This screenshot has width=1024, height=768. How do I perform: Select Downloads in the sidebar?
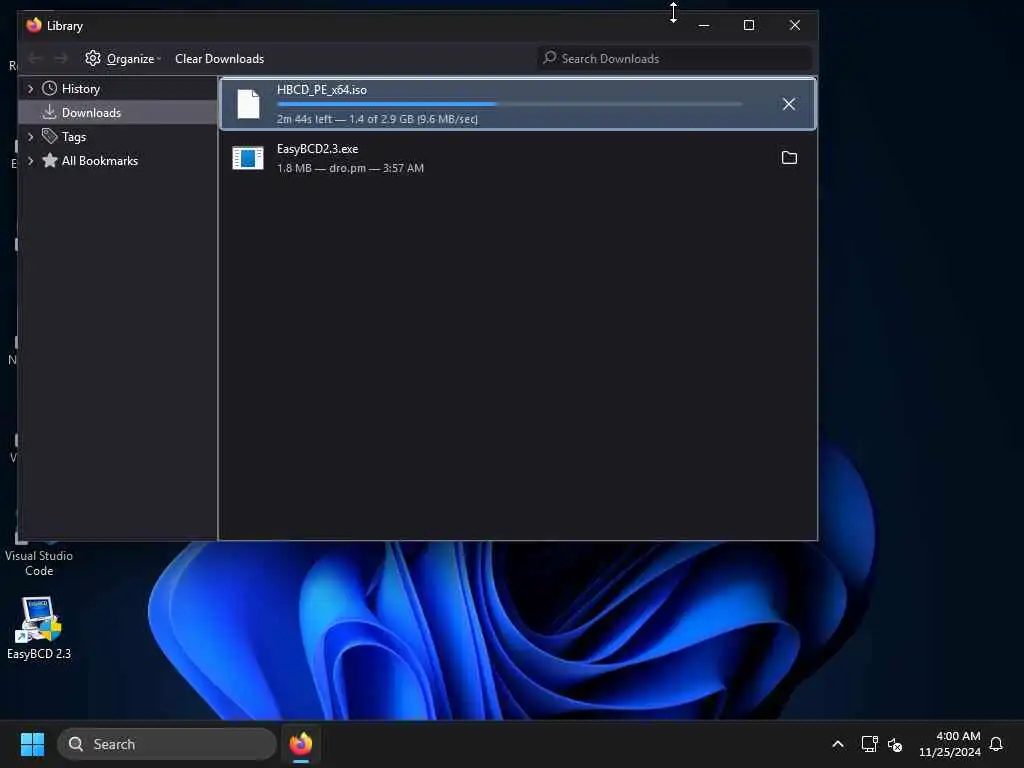91,113
